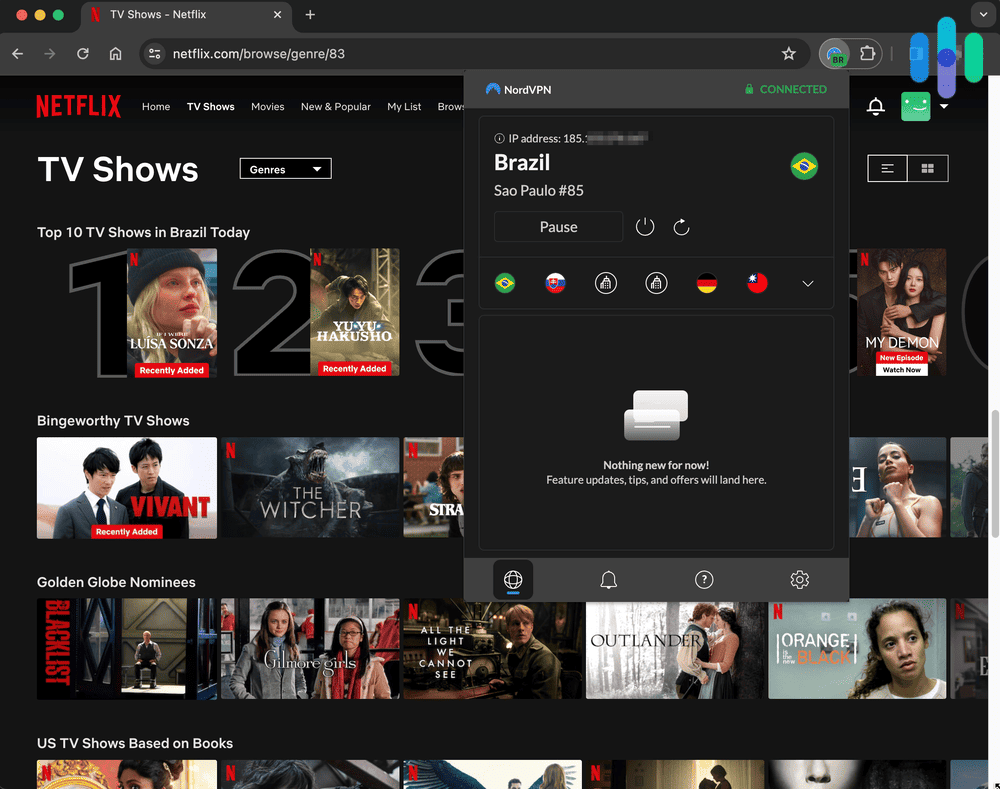Open NordVPN notifications bell
Image resolution: width=1000 pixels, height=789 pixels.
click(608, 579)
